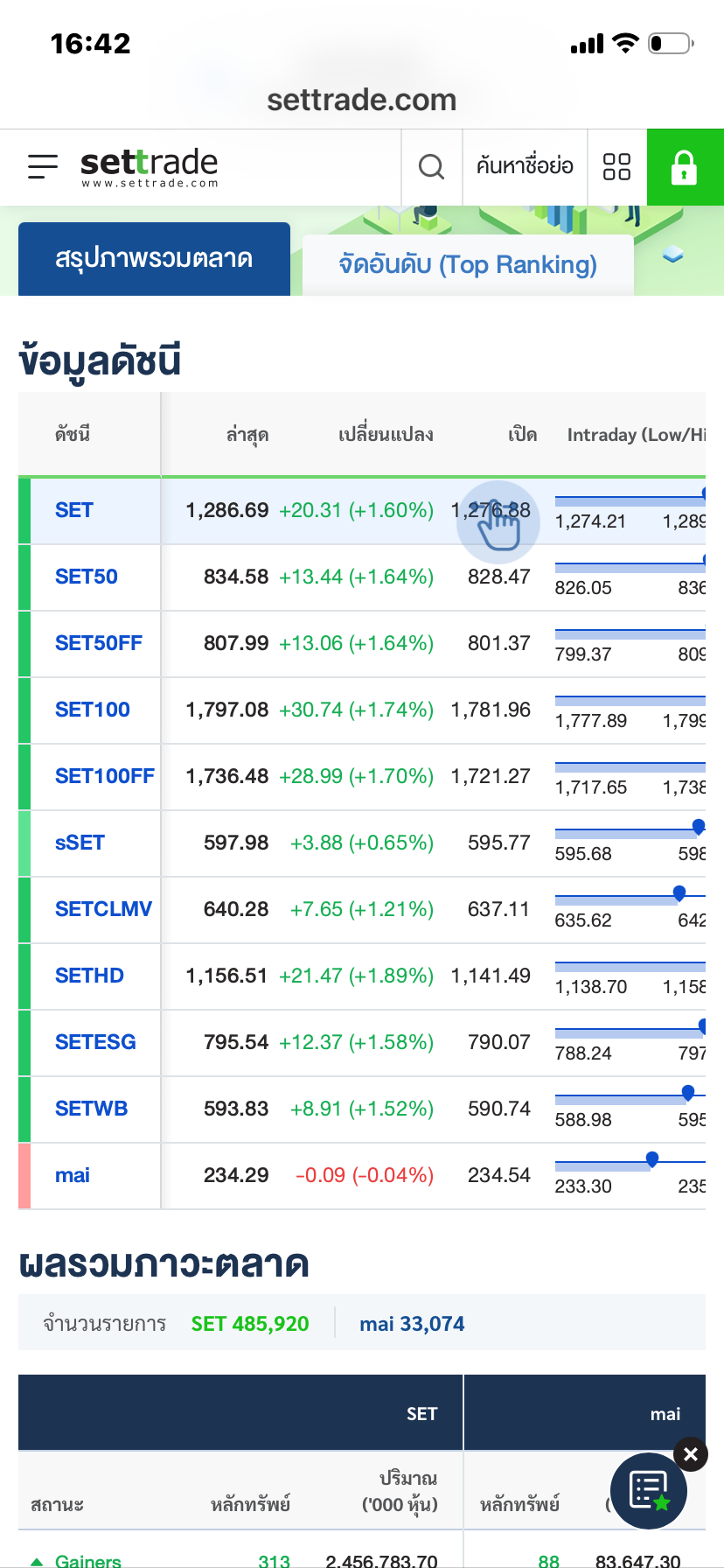Viewport: 724px width, 1568px height.
Task: Tap the ค้นหาชื่อย่อ search field
Action: pos(525,166)
